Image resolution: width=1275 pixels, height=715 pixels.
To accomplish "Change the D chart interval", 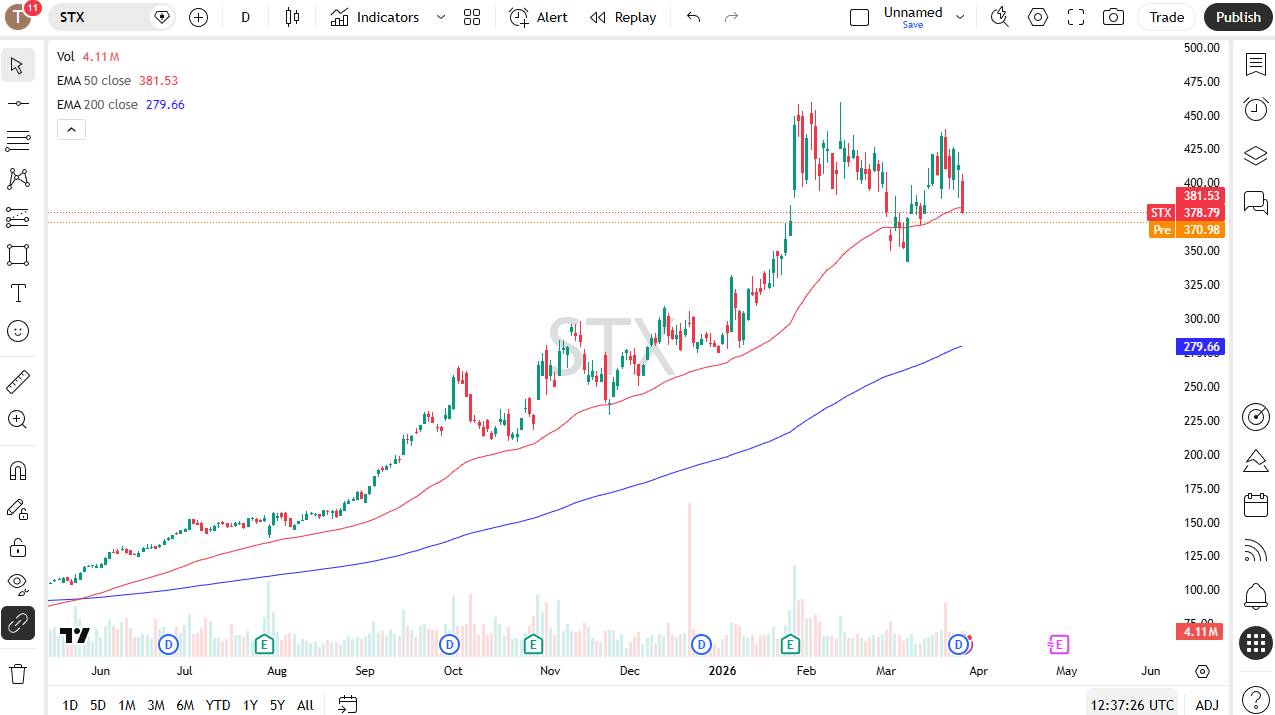I will coord(246,17).
